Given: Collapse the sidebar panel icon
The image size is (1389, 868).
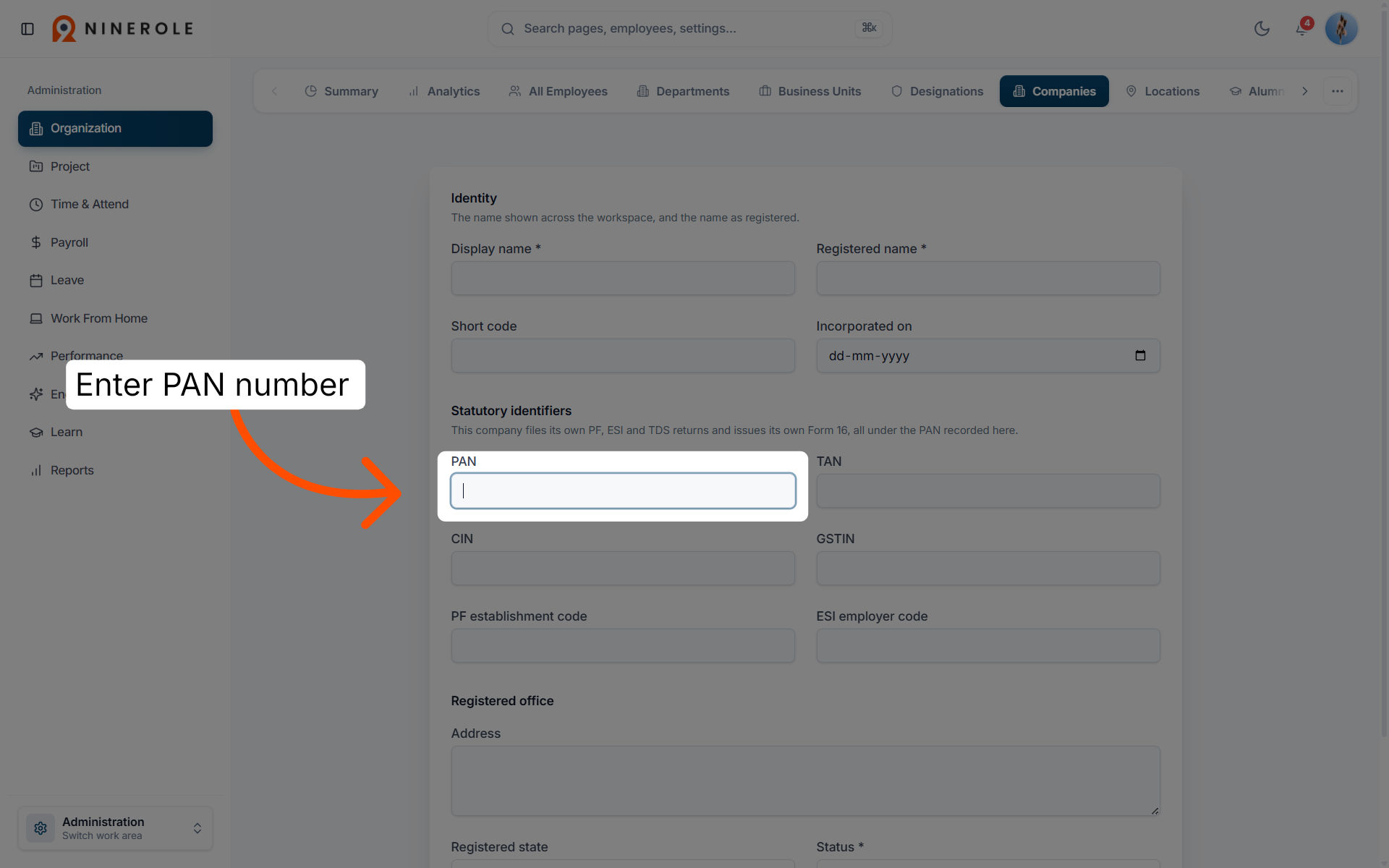Looking at the screenshot, I should click(x=27, y=29).
